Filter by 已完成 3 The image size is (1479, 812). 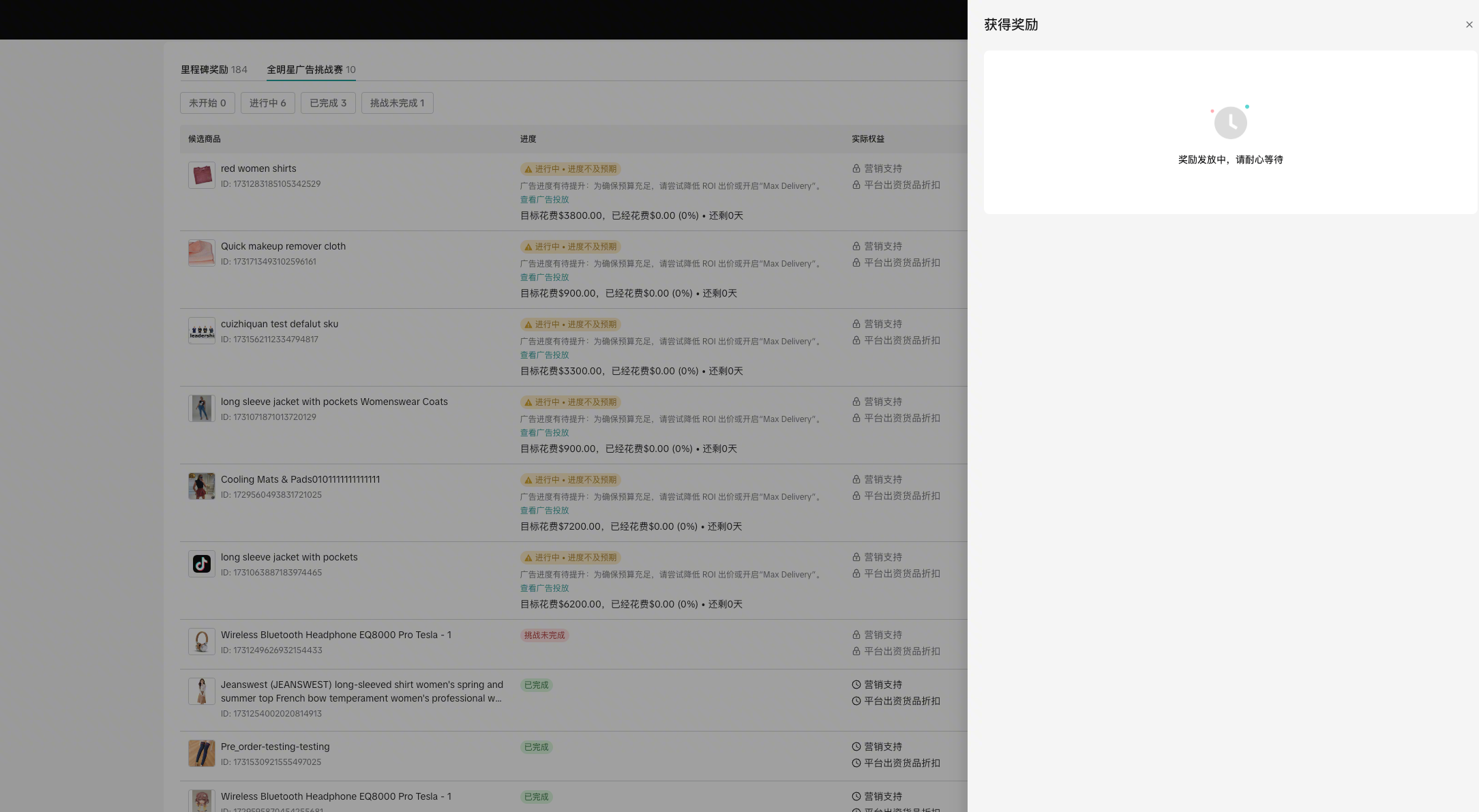click(x=328, y=103)
